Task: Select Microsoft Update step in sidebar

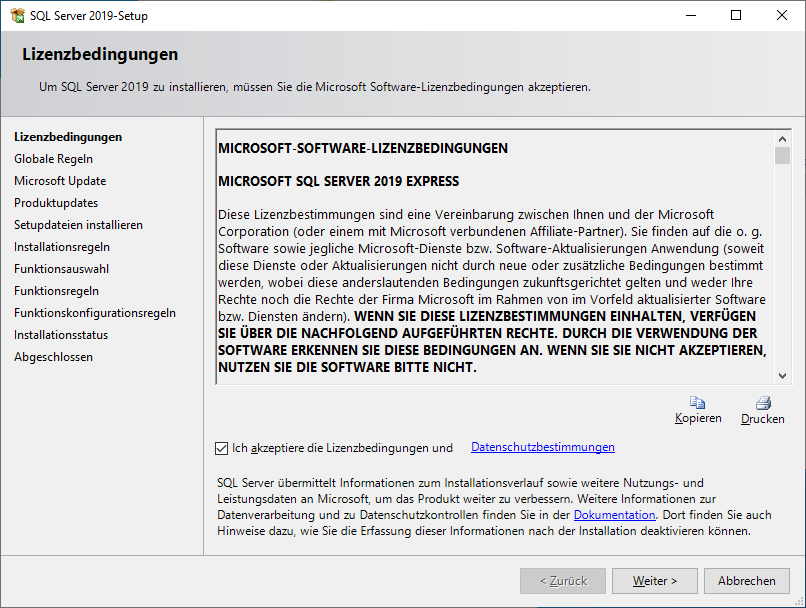Action: click(x=60, y=181)
